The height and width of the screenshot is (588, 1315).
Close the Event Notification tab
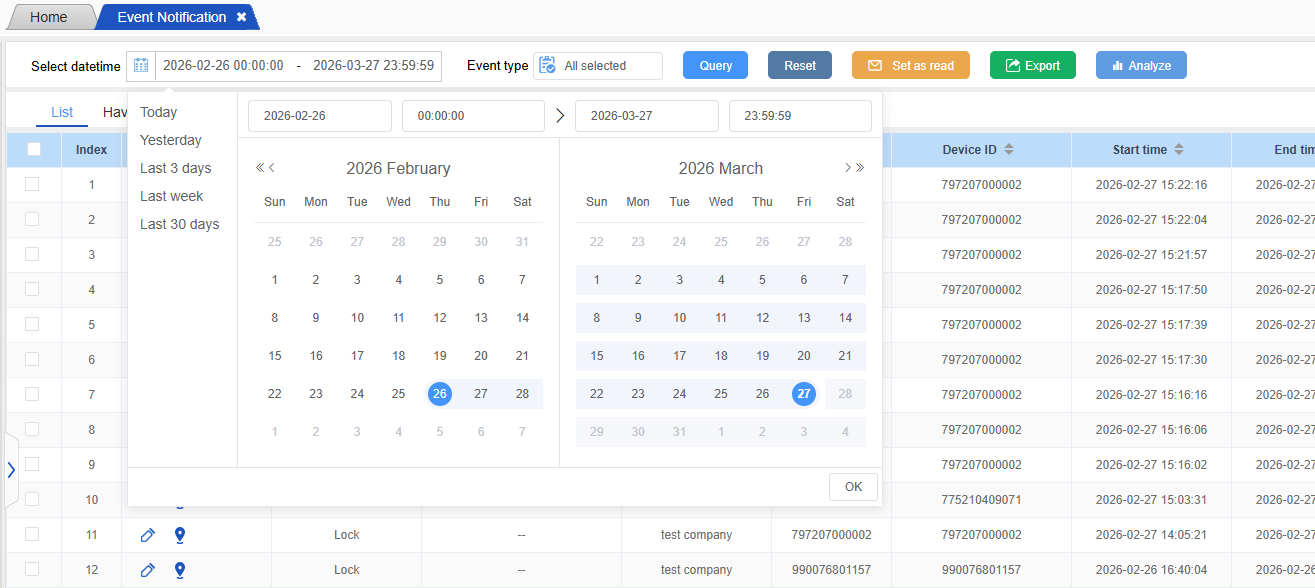click(241, 17)
